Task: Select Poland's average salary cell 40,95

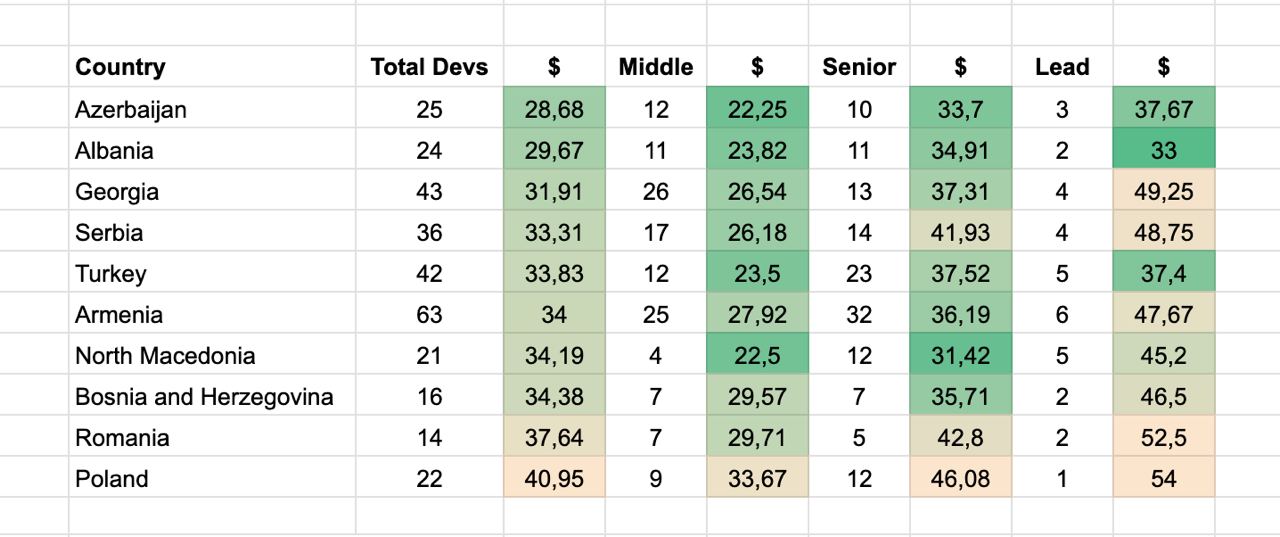Action: coord(553,479)
